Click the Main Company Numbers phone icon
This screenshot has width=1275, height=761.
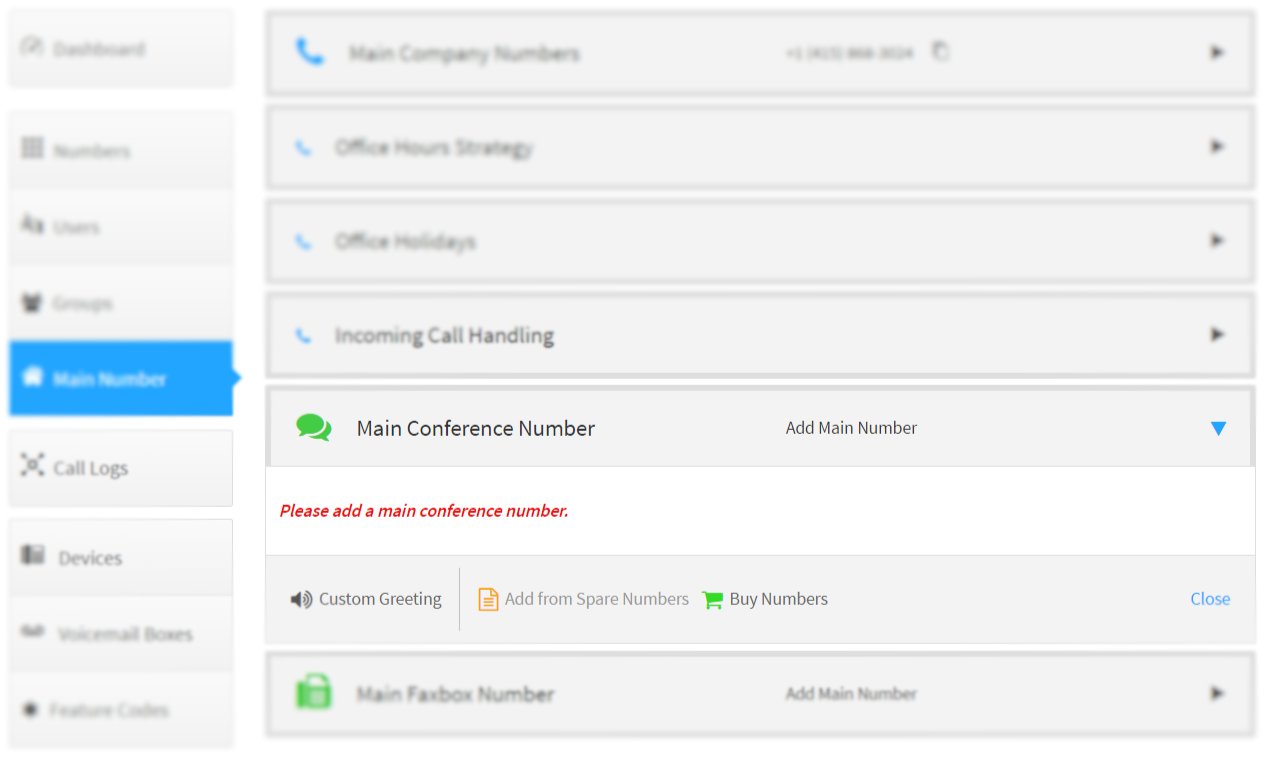click(310, 52)
